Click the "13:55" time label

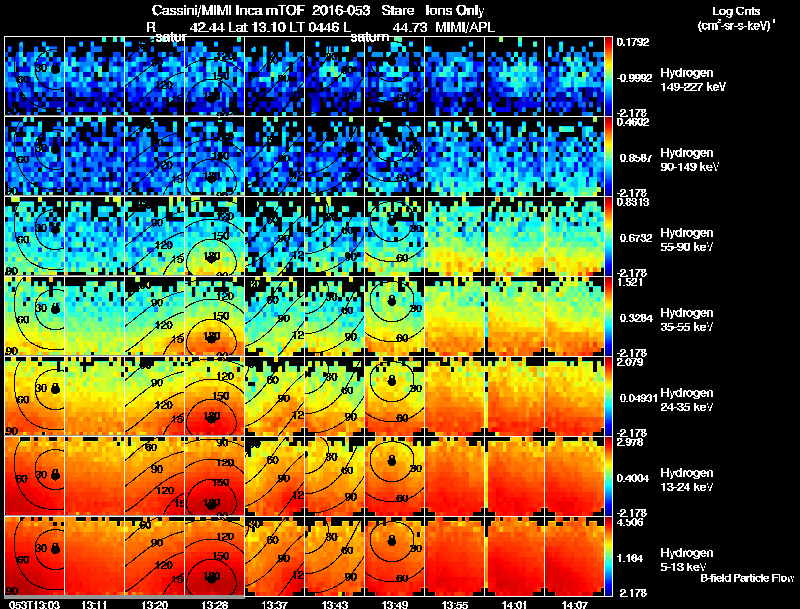(x=455, y=604)
